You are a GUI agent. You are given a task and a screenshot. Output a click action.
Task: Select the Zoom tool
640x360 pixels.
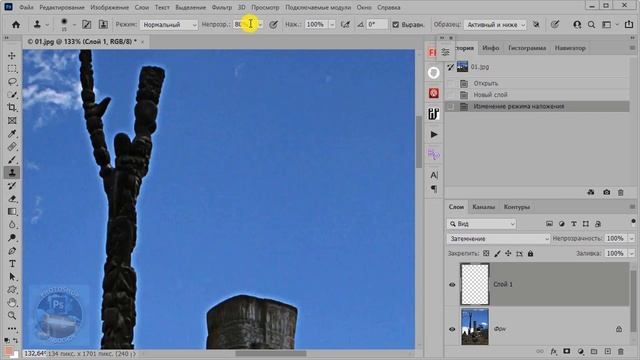[12, 316]
